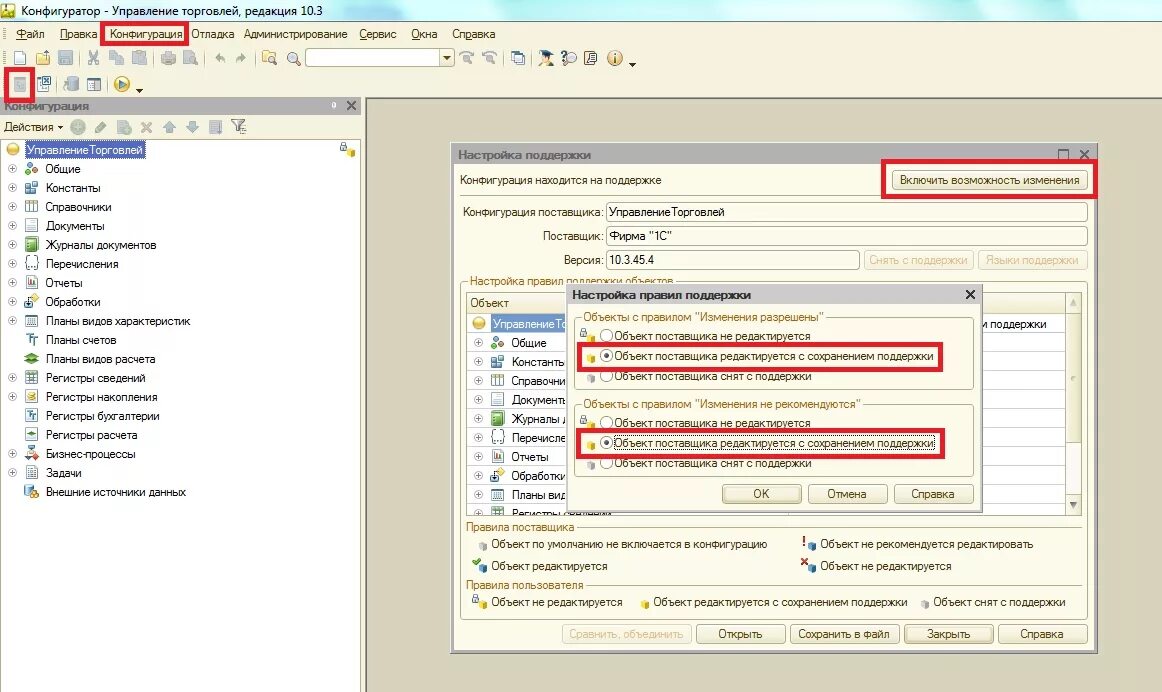The height and width of the screenshot is (692, 1162).
Task: Click the round Info icon
Action: 614,58
